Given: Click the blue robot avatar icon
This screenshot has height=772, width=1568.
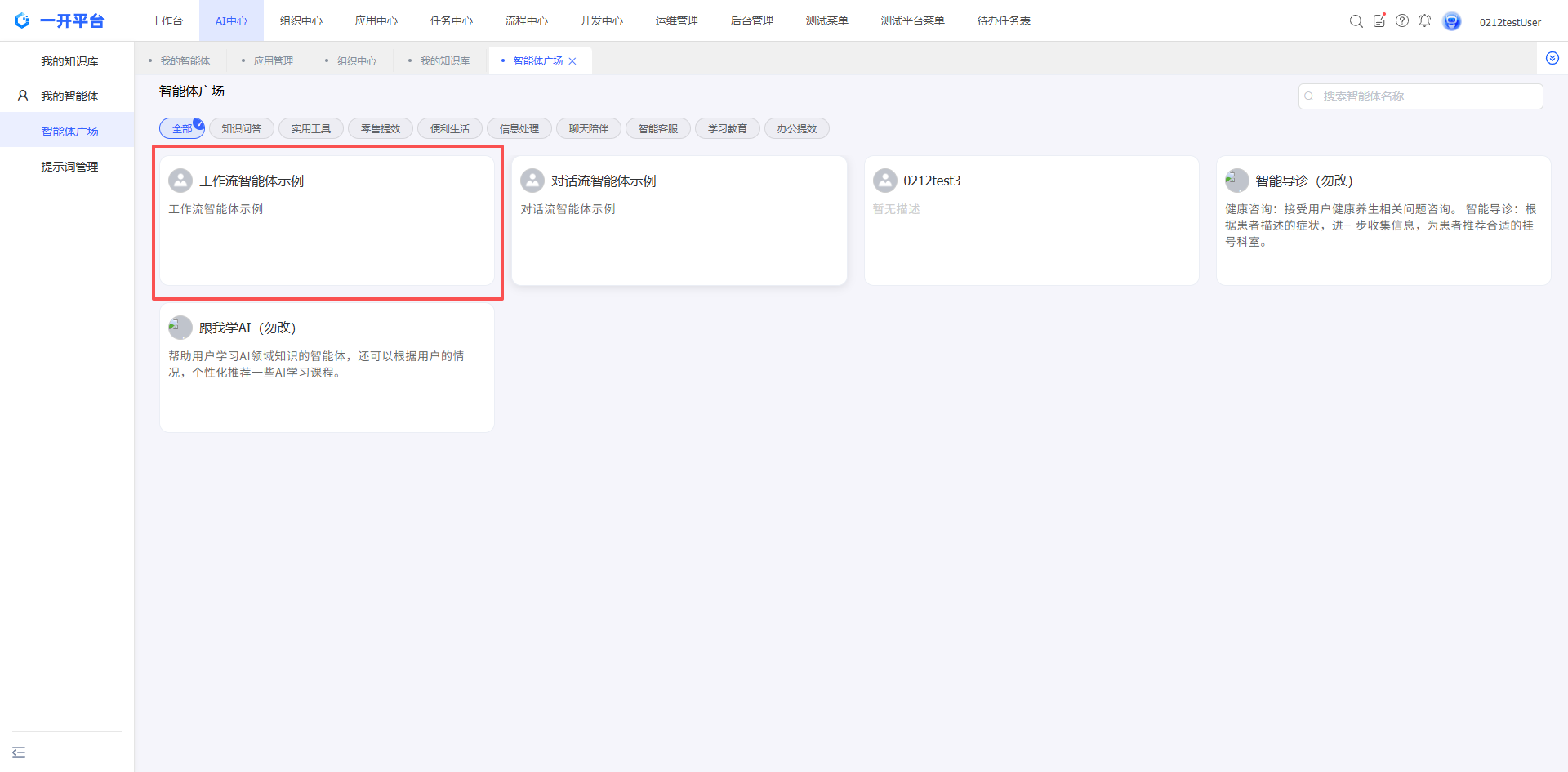Looking at the screenshot, I should 1451,21.
